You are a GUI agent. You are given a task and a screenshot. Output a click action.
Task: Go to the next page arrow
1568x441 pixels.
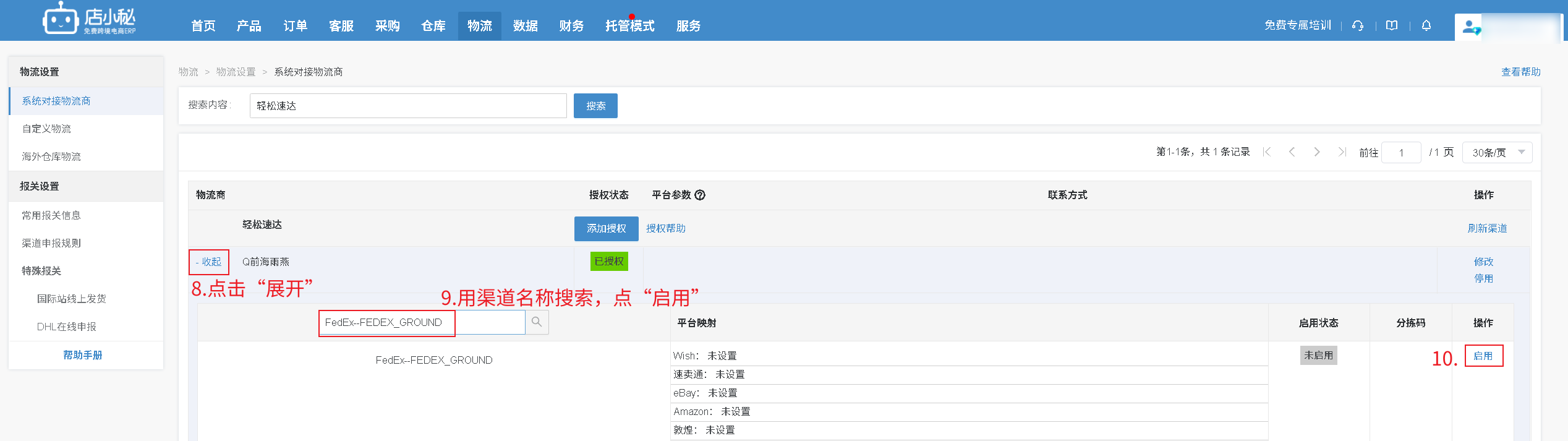point(1317,152)
